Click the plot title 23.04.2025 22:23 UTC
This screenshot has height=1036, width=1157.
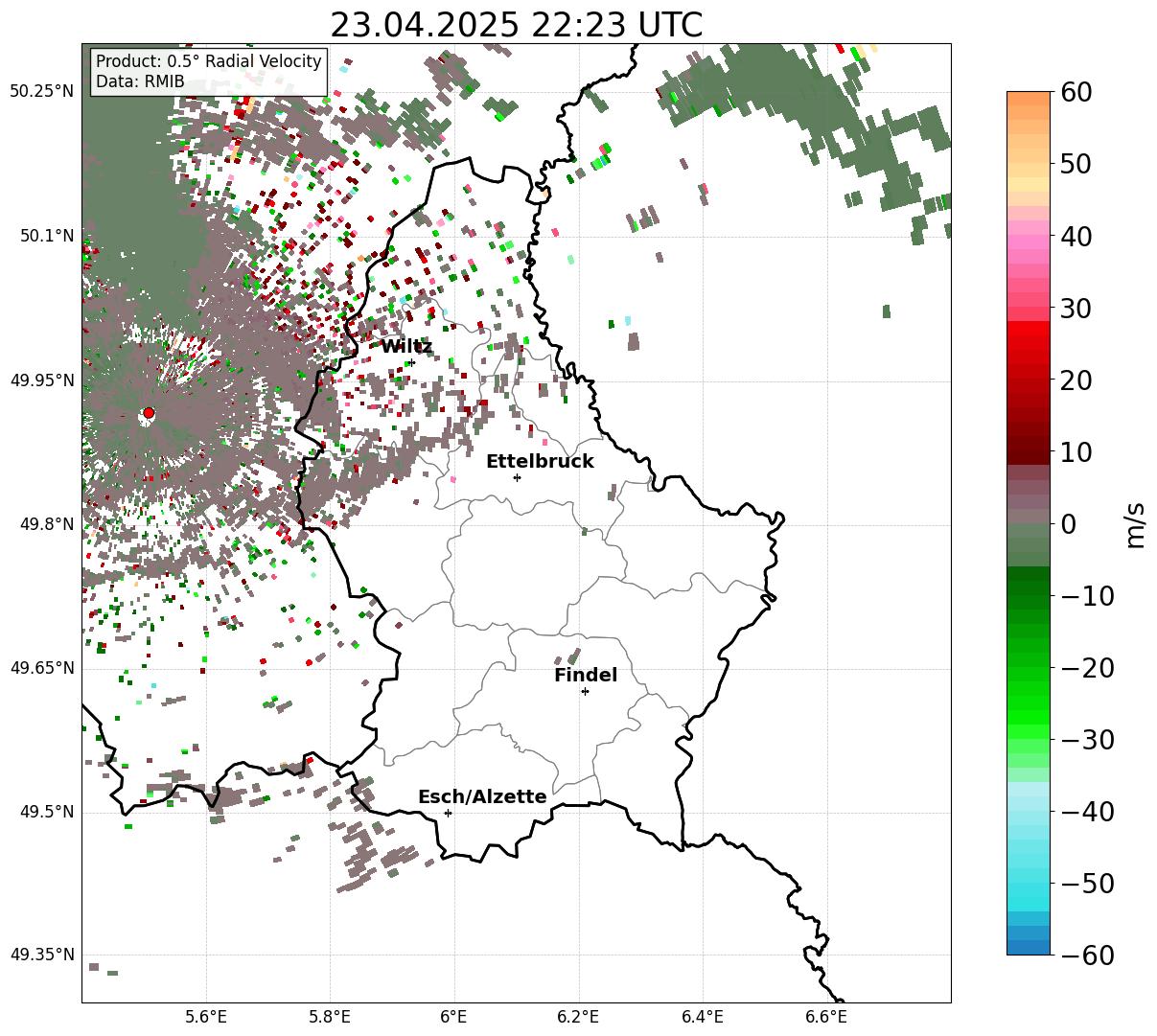coord(516,25)
